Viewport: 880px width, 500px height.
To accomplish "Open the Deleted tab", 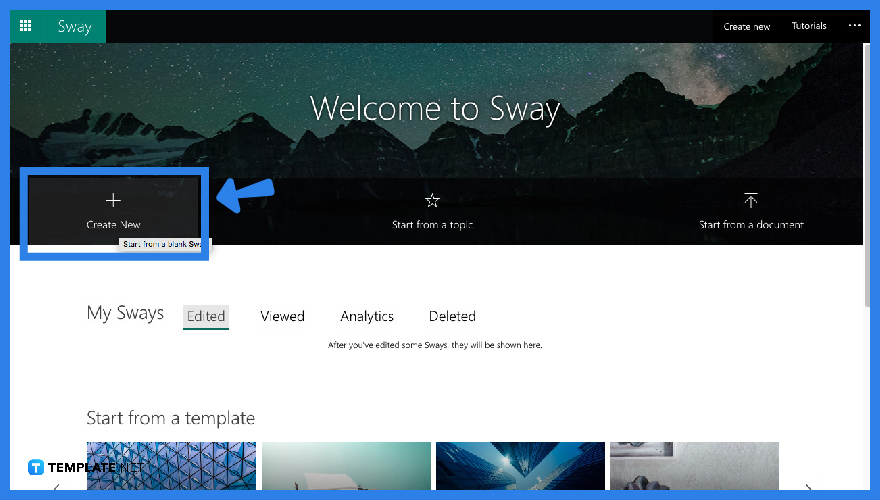I will click(x=452, y=316).
